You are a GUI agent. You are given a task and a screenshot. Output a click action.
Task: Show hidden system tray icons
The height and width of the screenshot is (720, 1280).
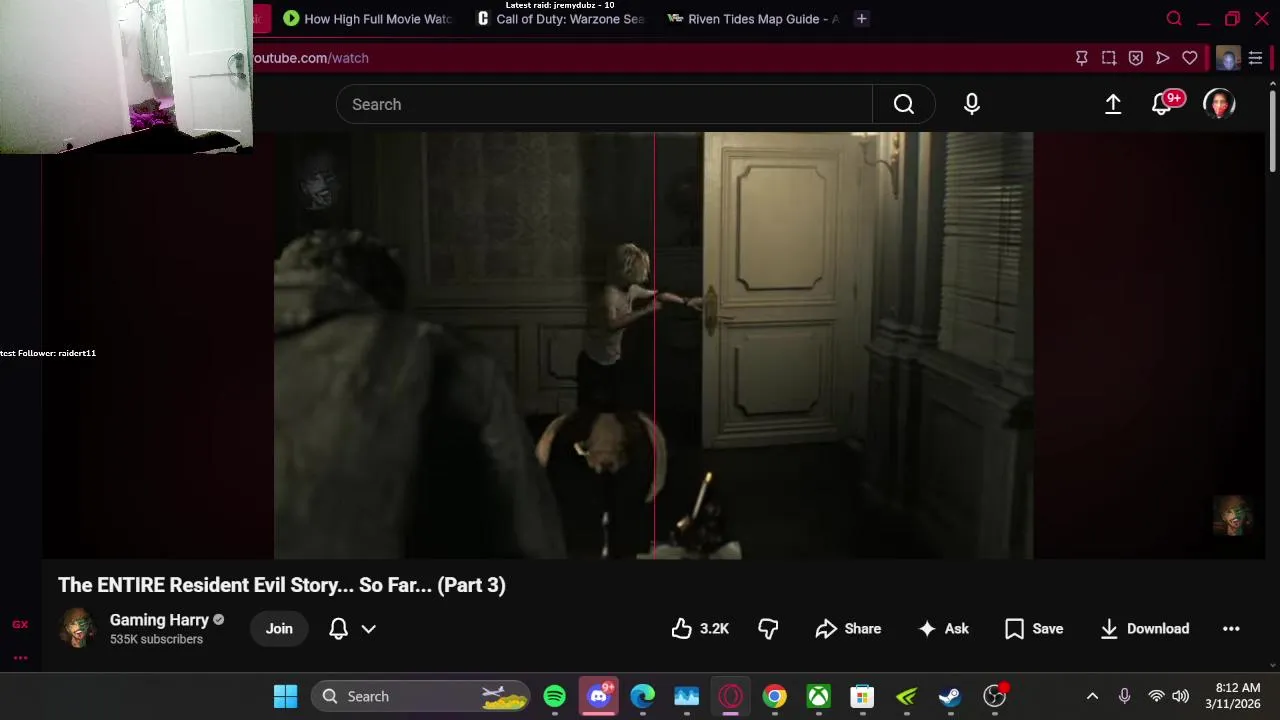click(1092, 696)
